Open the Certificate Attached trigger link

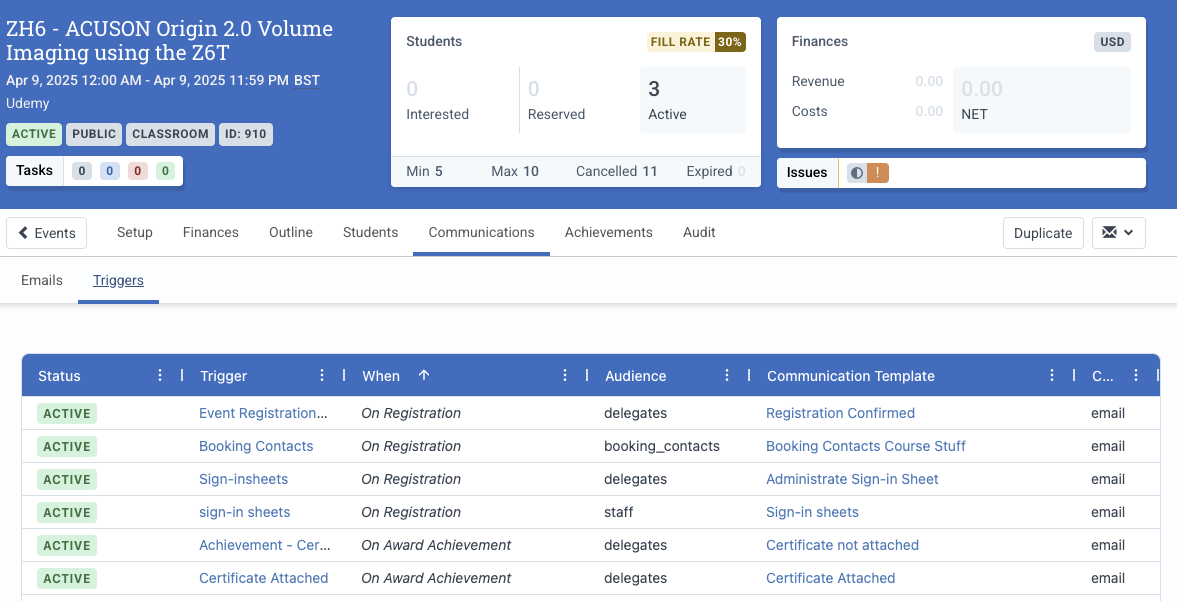point(263,578)
